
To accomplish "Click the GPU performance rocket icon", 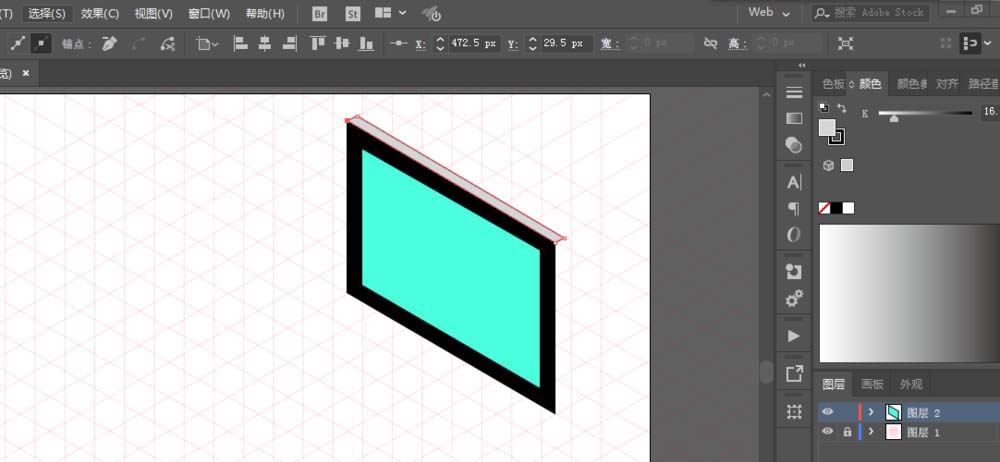I will (432, 13).
